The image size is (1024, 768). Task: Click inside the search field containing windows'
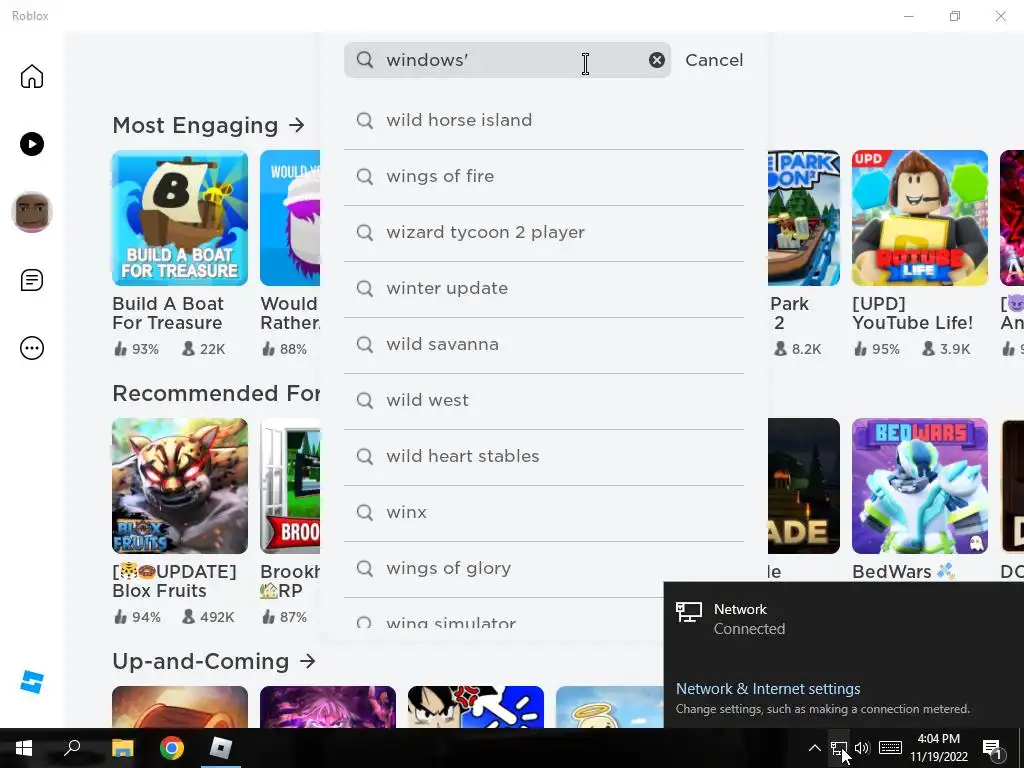pyautogui.click(x=507, y=60)
